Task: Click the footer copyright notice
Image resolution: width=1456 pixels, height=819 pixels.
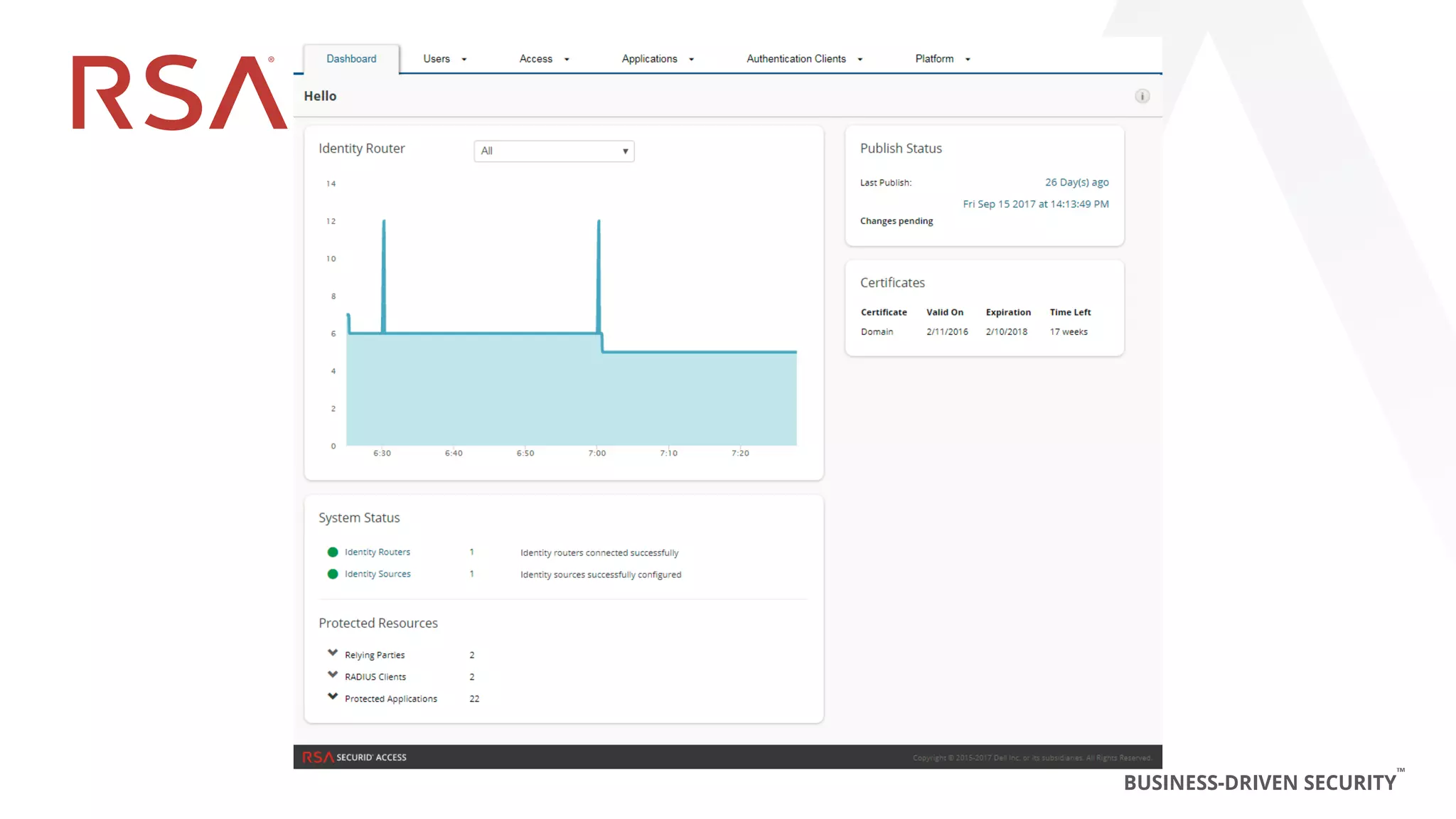Action: tap(1032, 758)
